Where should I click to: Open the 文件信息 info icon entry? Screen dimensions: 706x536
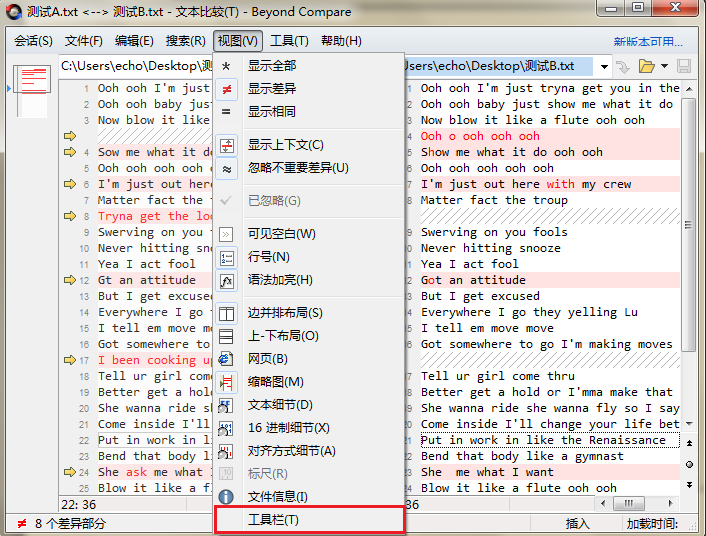[x=226, y=497]
